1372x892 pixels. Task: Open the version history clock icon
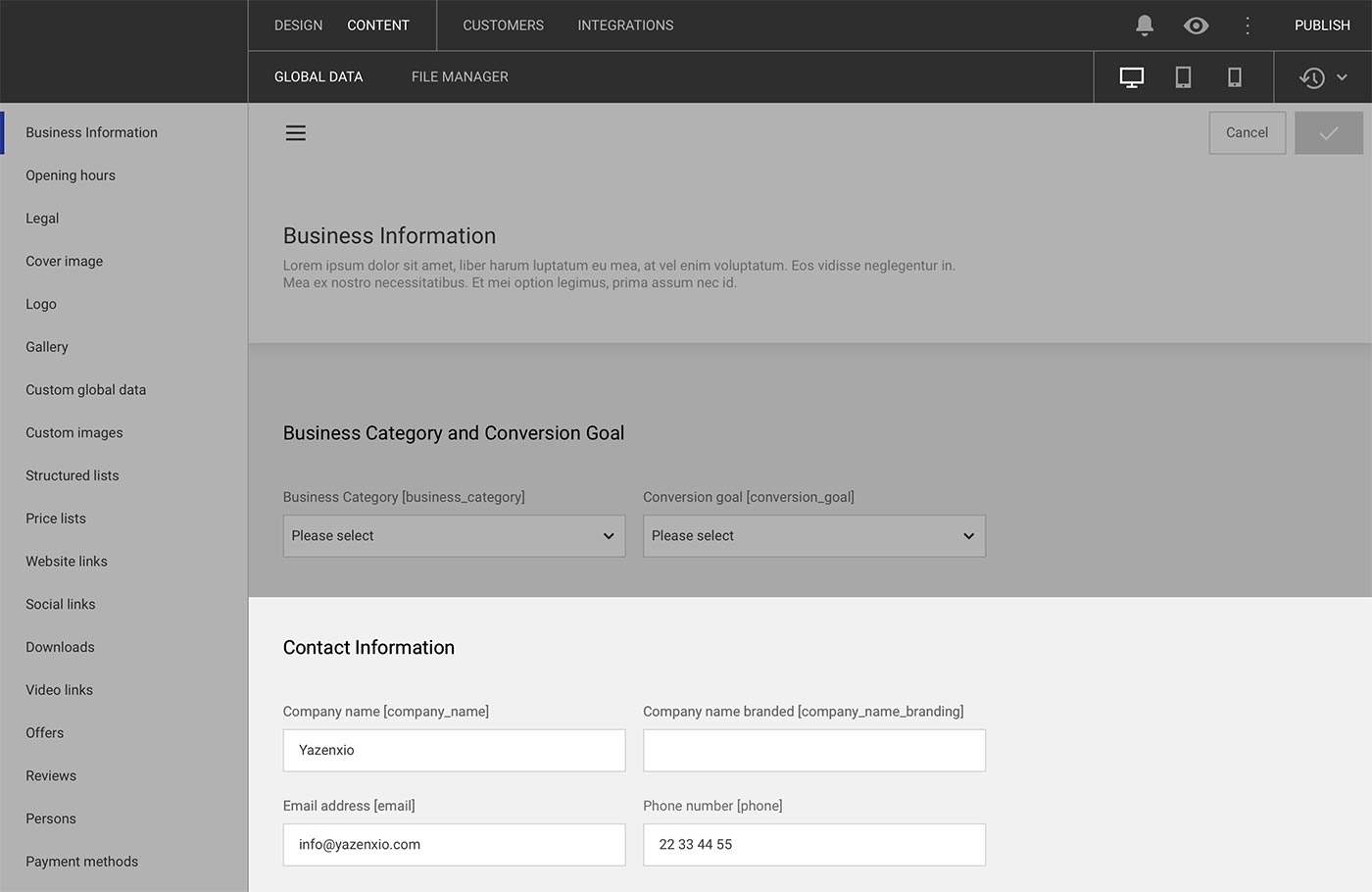click(x=1312, y=77)
